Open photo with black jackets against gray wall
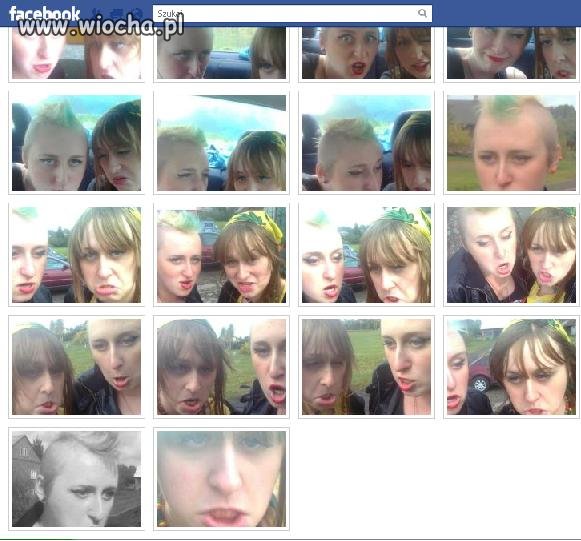 (511, 255)
